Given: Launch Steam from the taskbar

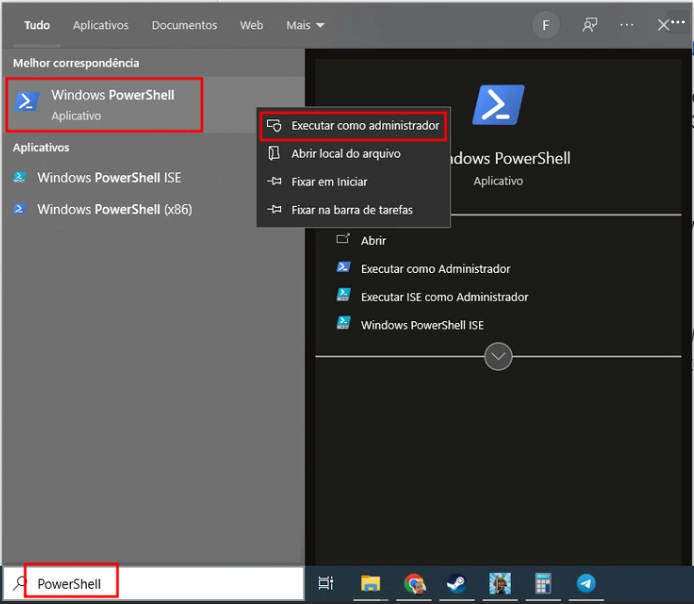Looking at the screenshot, I should tap(456, 583).
